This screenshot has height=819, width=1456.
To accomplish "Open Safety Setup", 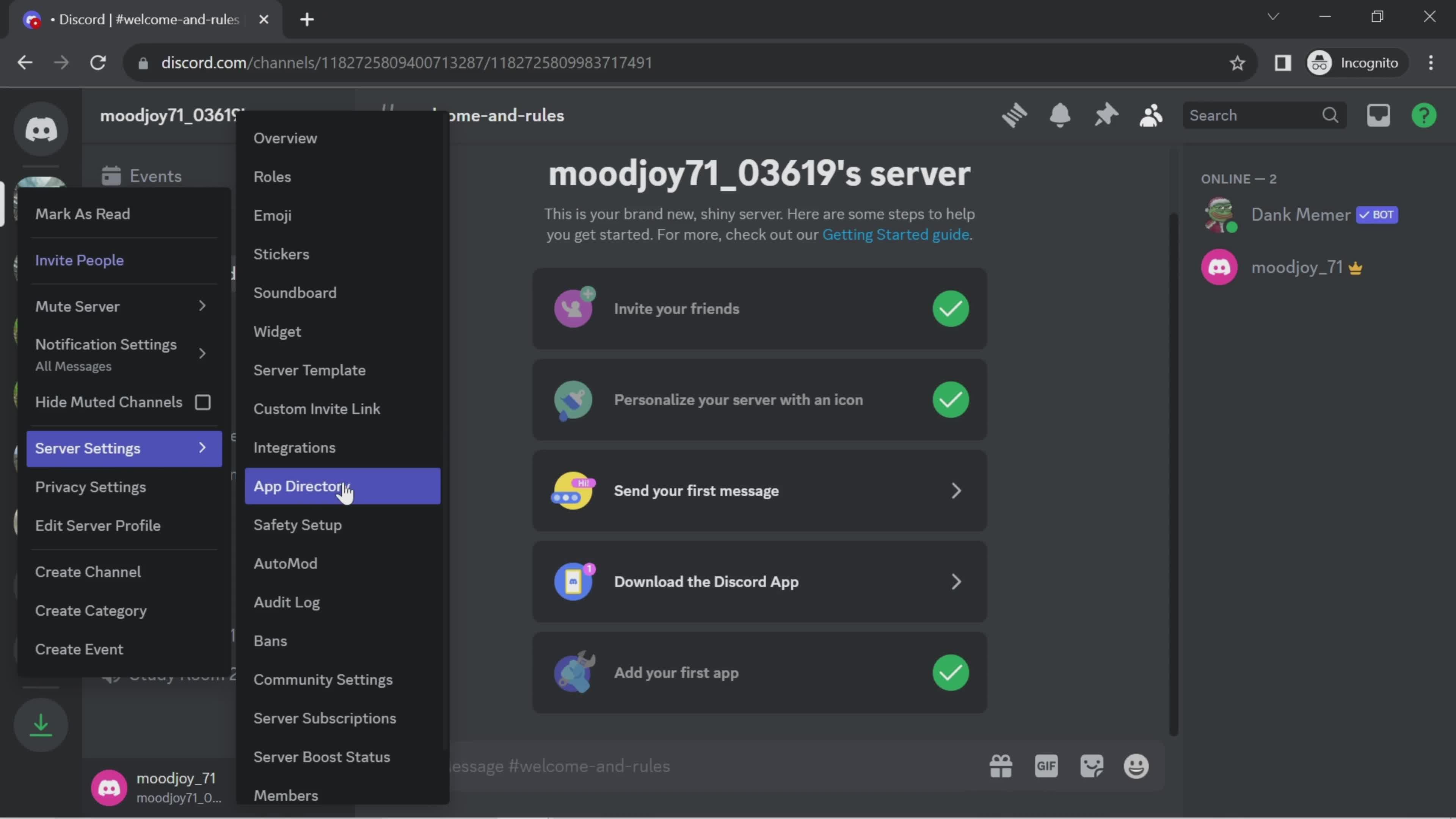I will click(342, 524).
